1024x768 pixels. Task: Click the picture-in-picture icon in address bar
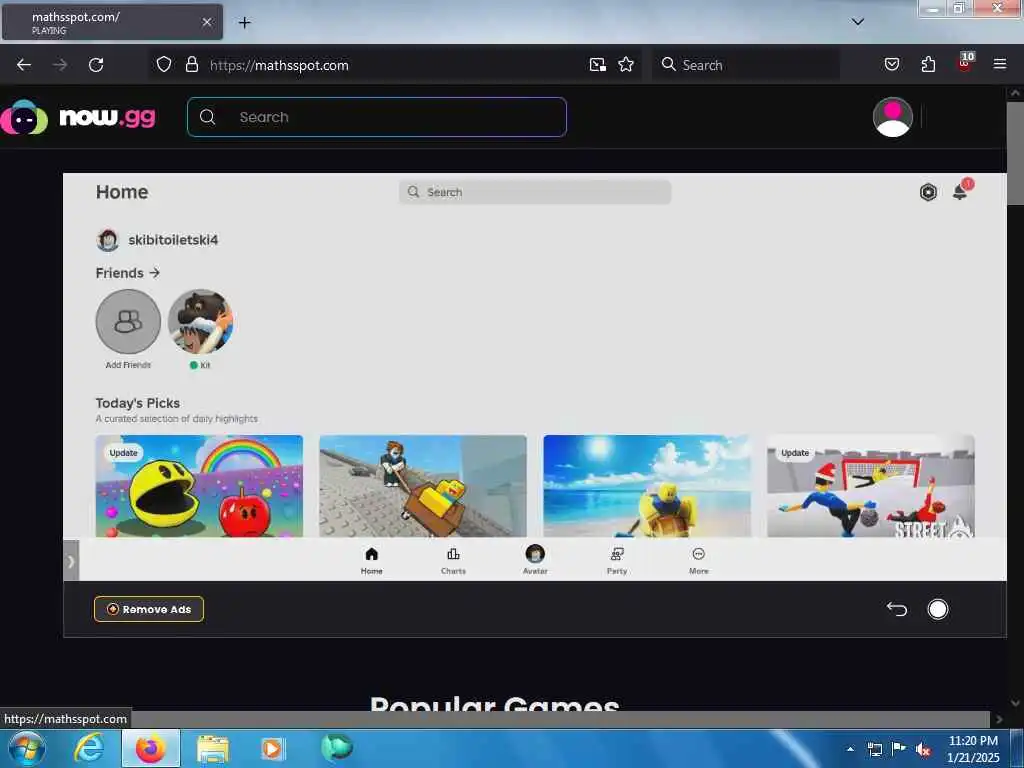tap(598, 65)
